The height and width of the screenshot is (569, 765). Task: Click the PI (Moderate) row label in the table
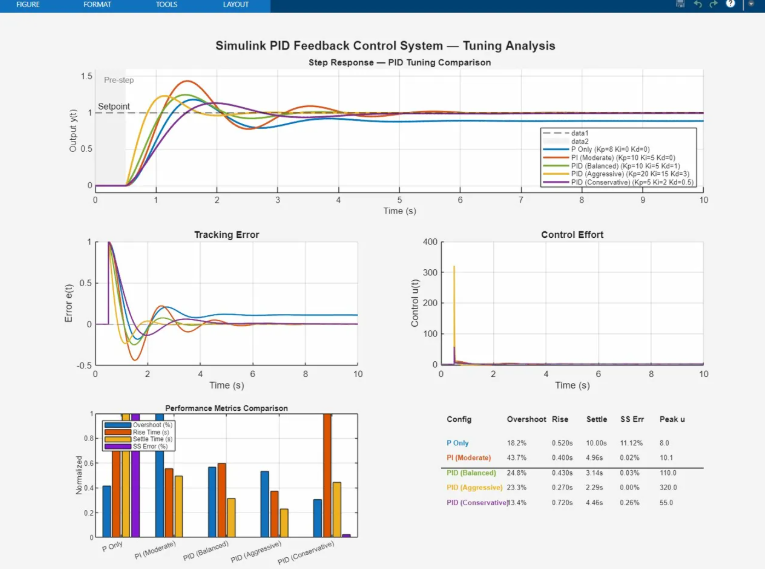[468, 458]
